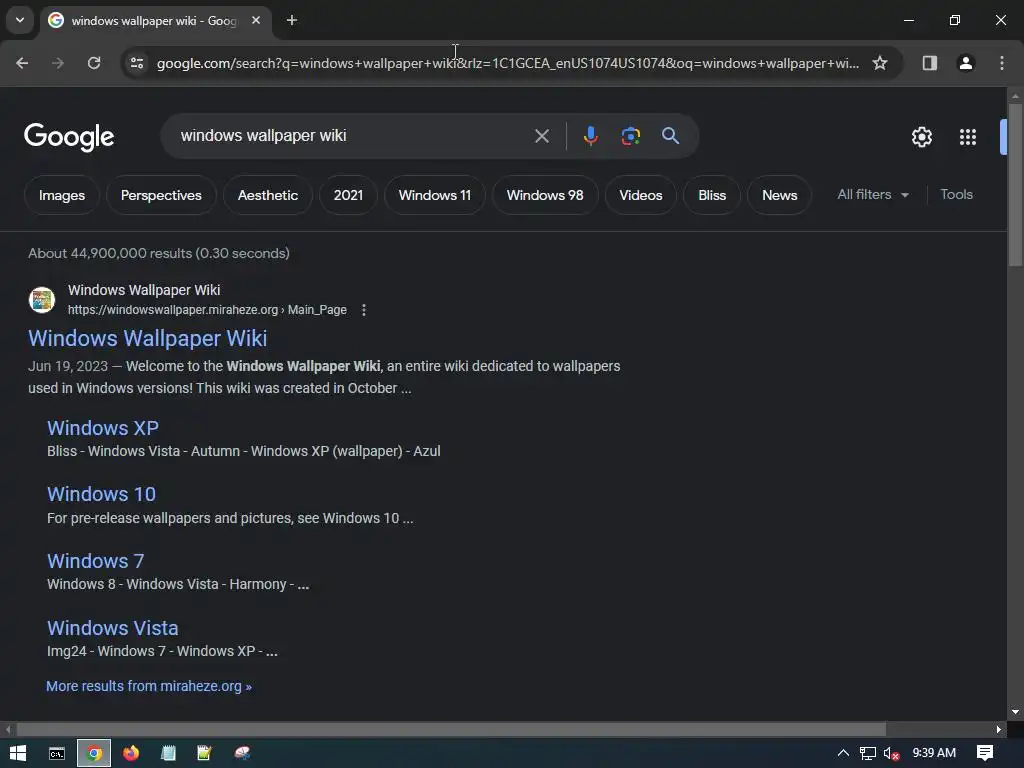Search by image with Google Lens icon

pyautogui.click(x=630, y=136)
